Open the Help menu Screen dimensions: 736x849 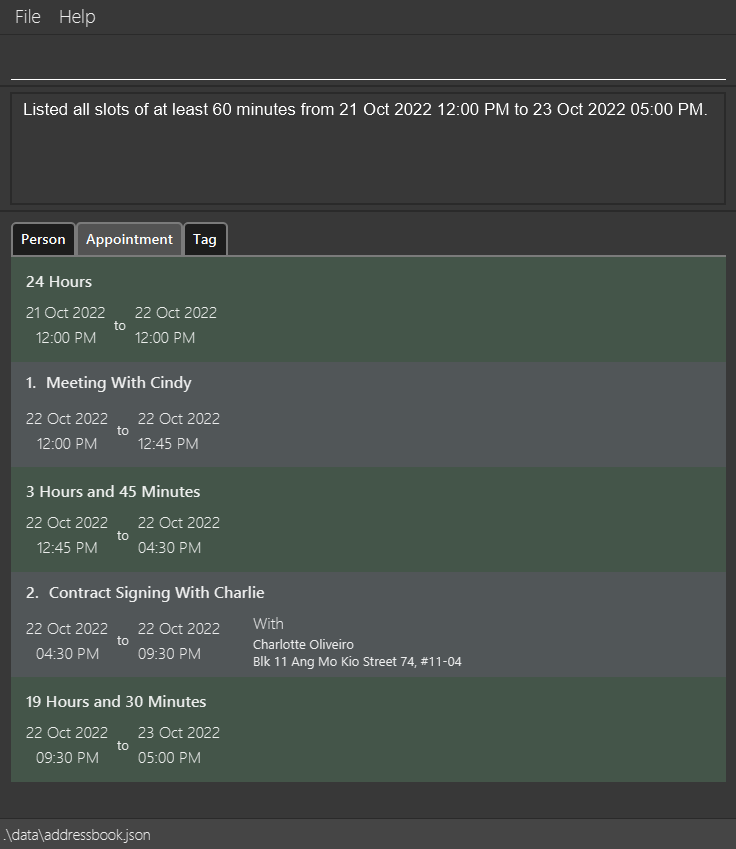pos(77,17)
